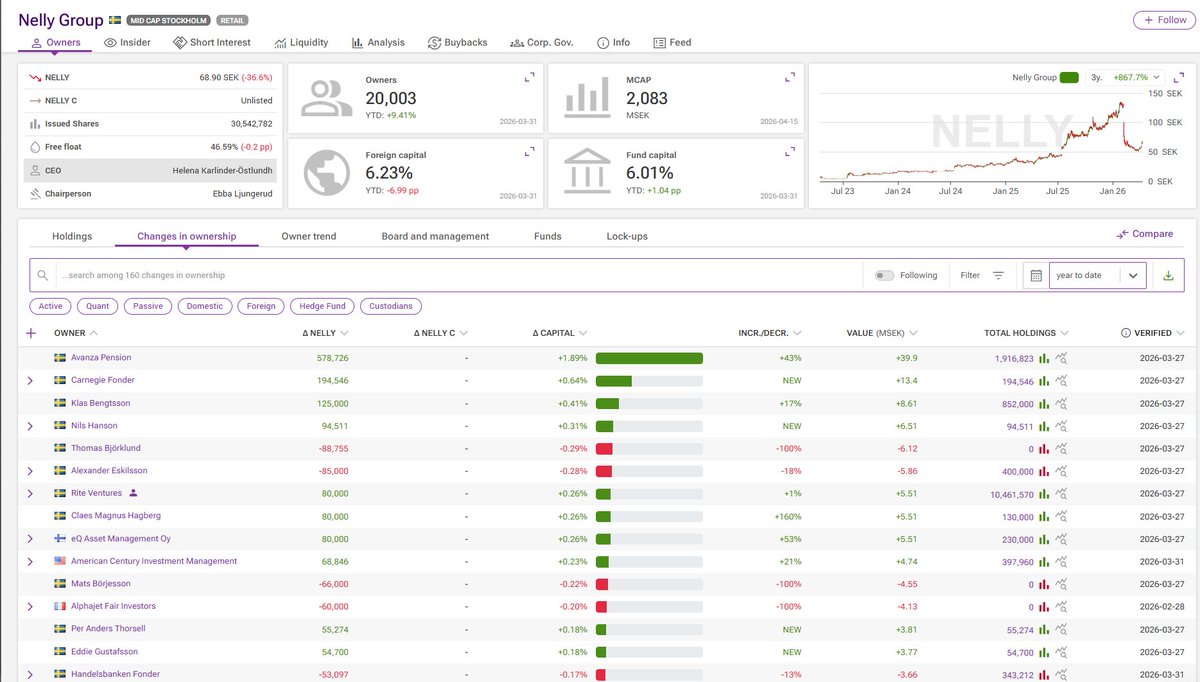This screenshot has width=1200, height=682.
Task: Toggle the Passive filter chip
Action: [x=148, y=306]
